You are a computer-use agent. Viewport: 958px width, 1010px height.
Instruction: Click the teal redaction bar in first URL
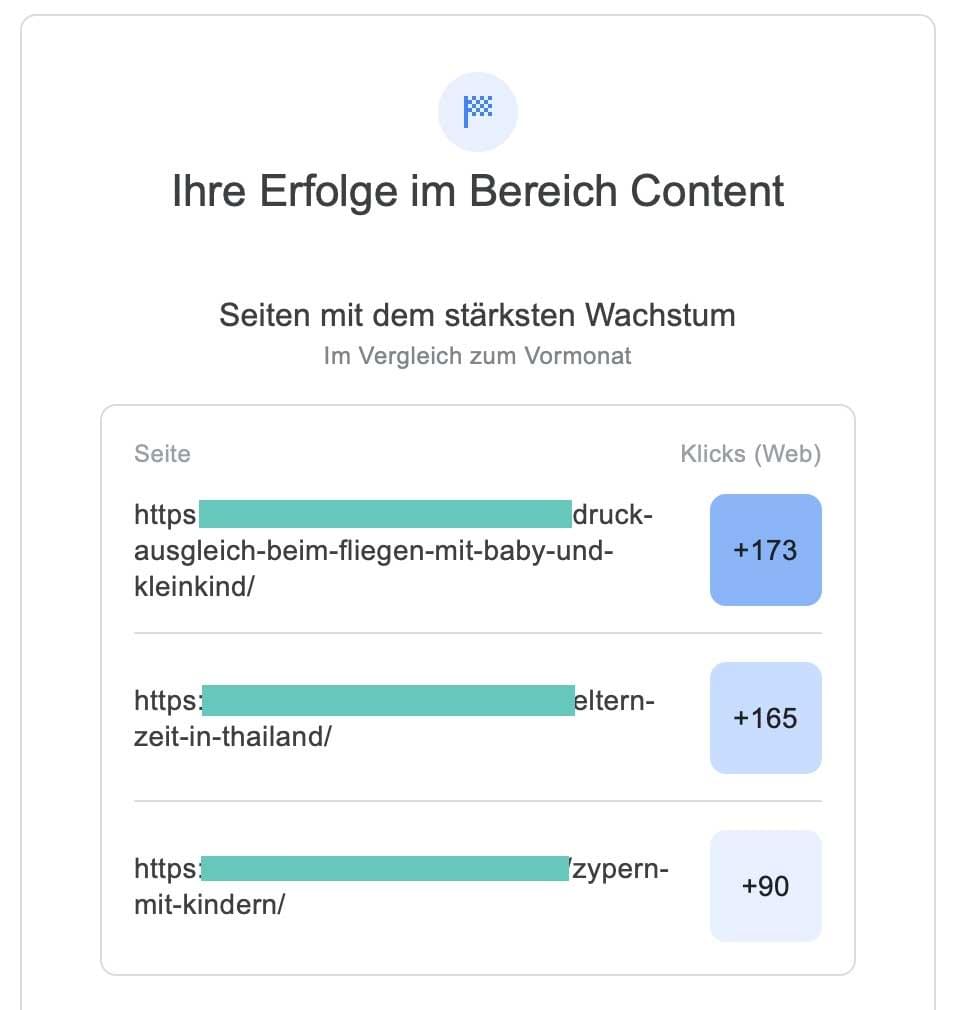385,514
